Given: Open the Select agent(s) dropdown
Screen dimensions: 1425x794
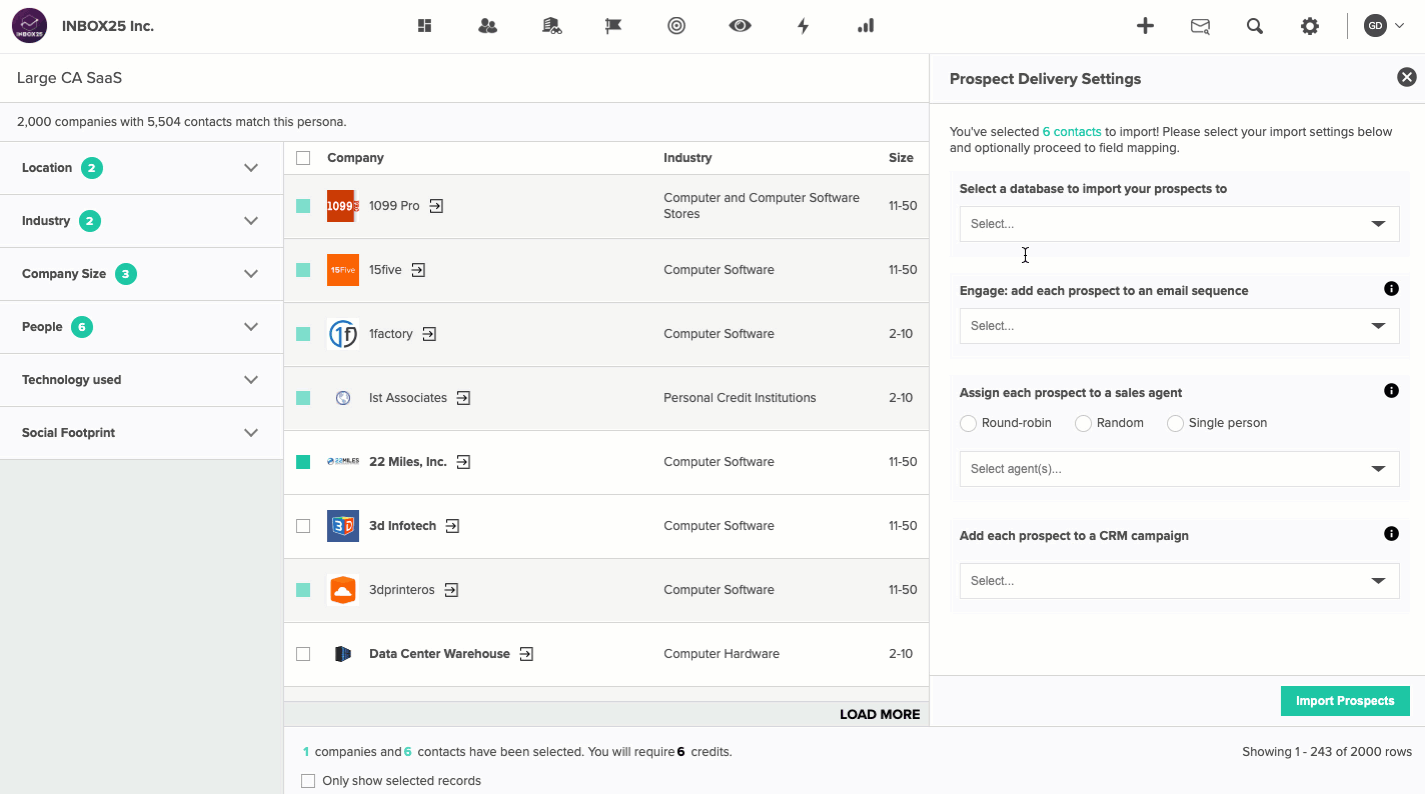Looking at the screenshot, I should tap(1179, 469).
